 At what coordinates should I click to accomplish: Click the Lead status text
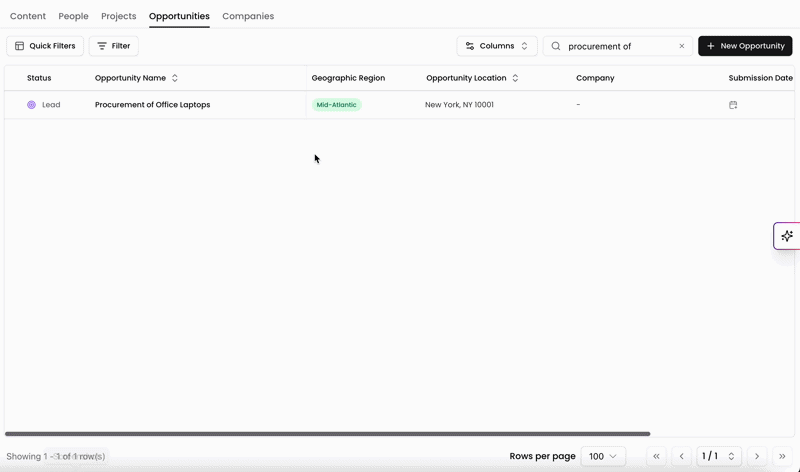51,105
